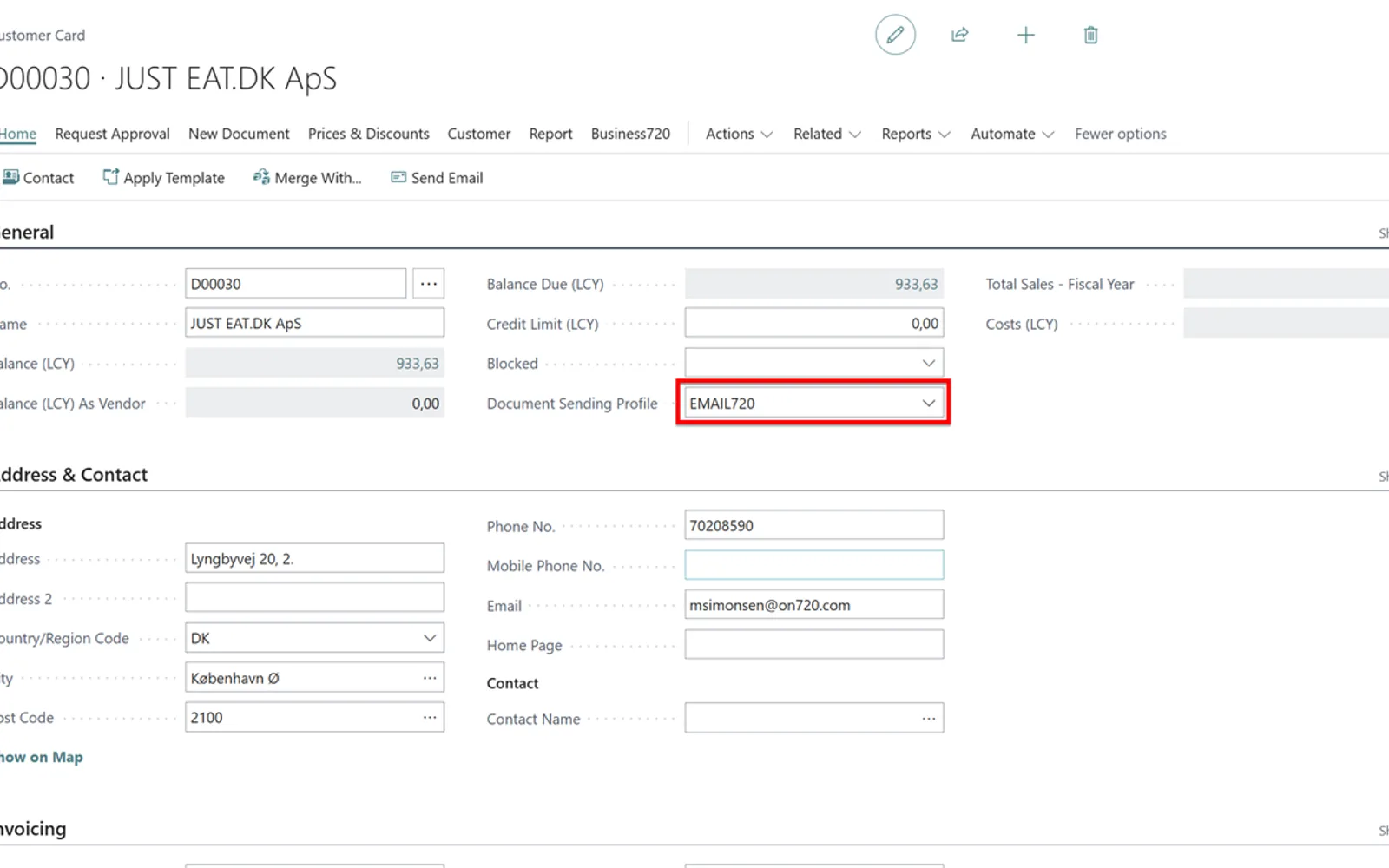The image size is (1389, 868).
Task: Click the Email field
Action: [813, 605]
